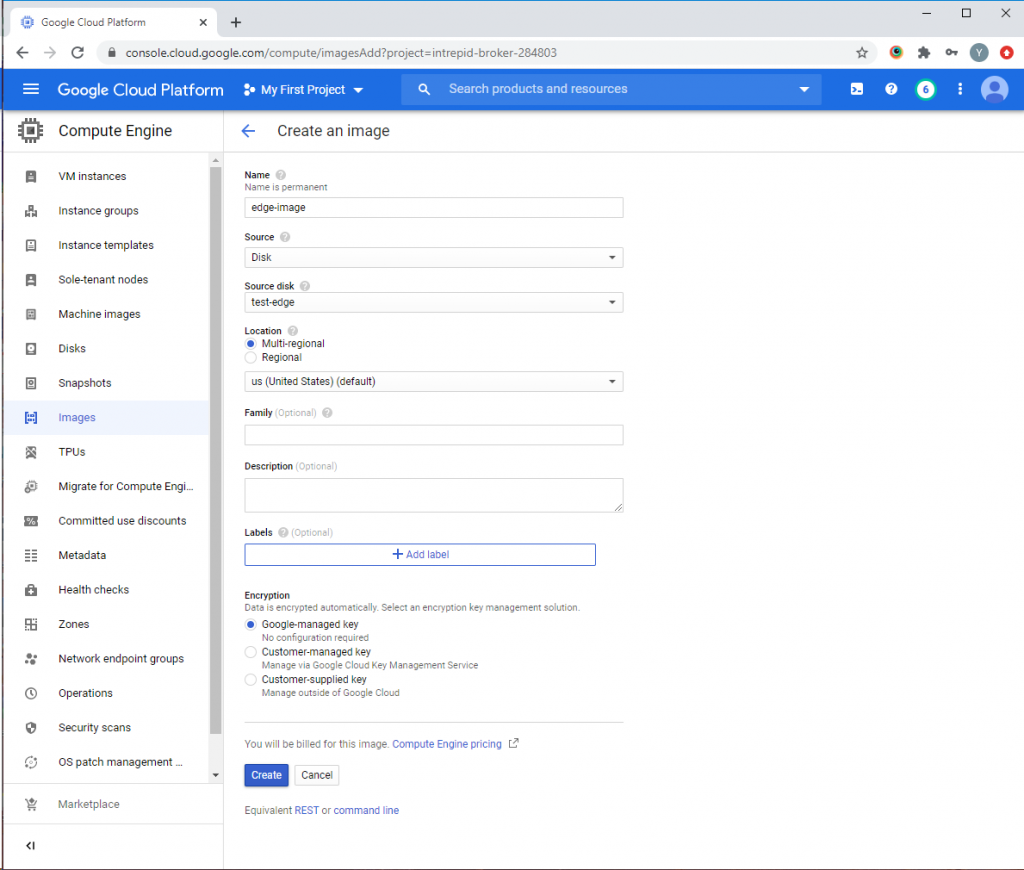
Task: Click the Compute Engine chip icon
Action: [x=31, y=131]
